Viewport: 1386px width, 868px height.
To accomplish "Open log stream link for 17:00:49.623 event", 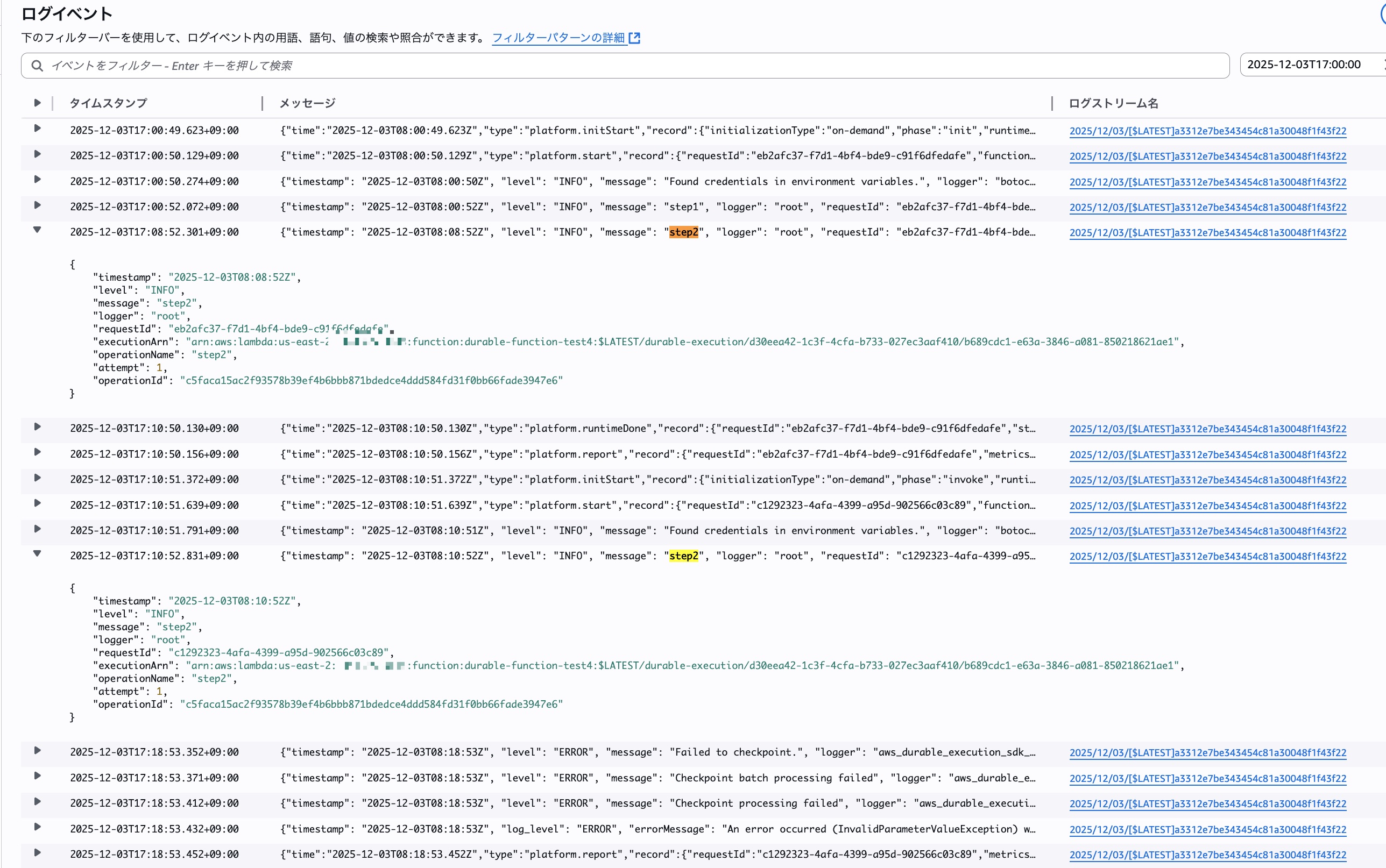I will 1207,131.
